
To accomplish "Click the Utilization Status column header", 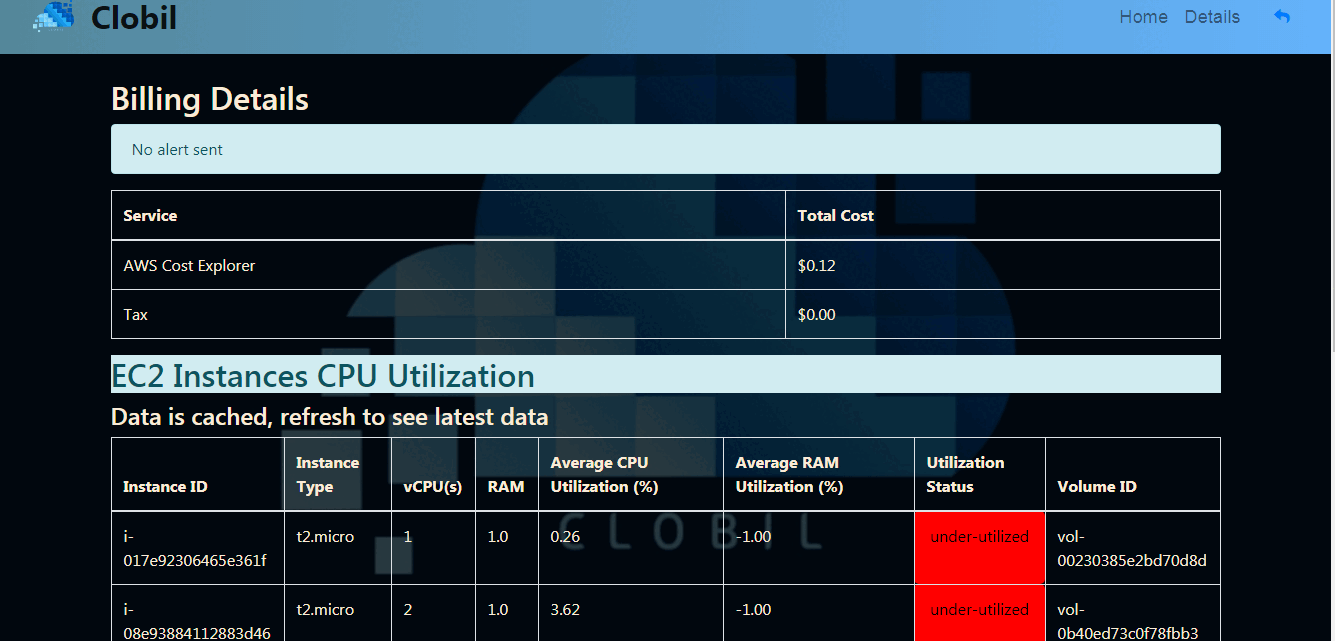I will [965, 475].
